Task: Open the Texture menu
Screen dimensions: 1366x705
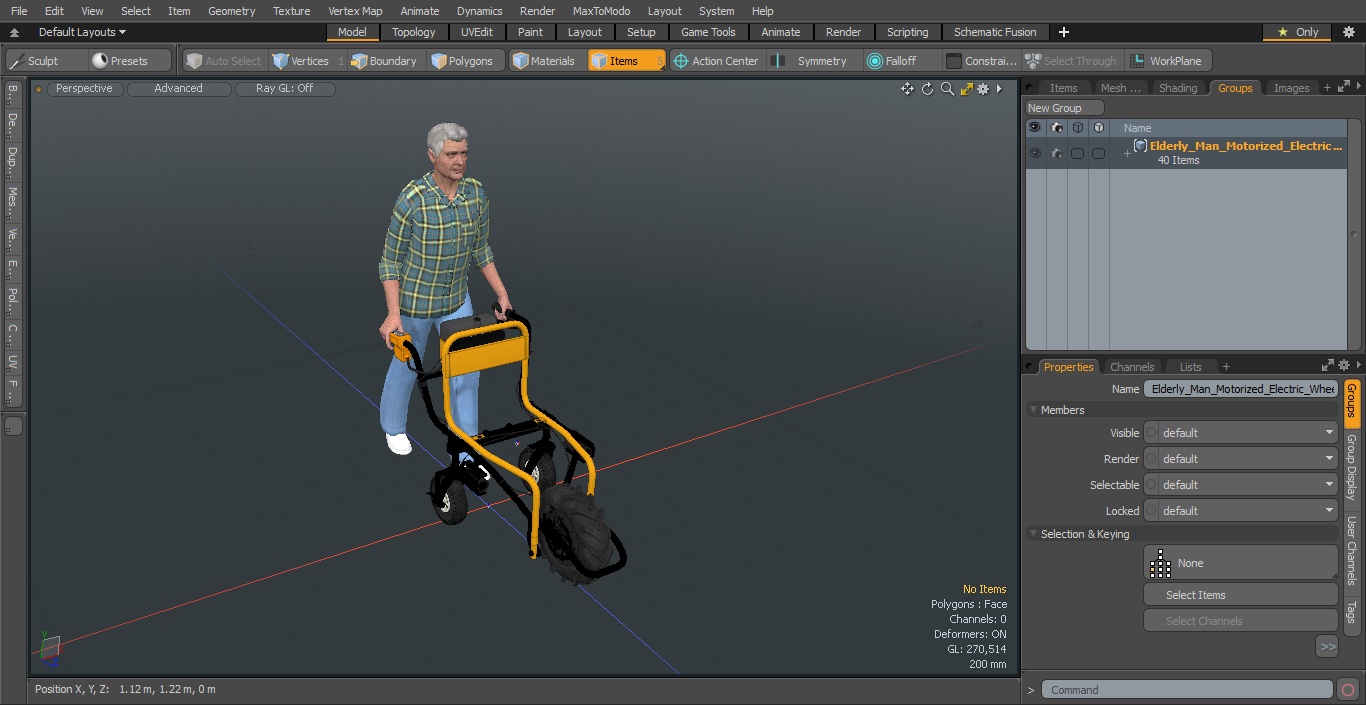Action: click(291, 11)
